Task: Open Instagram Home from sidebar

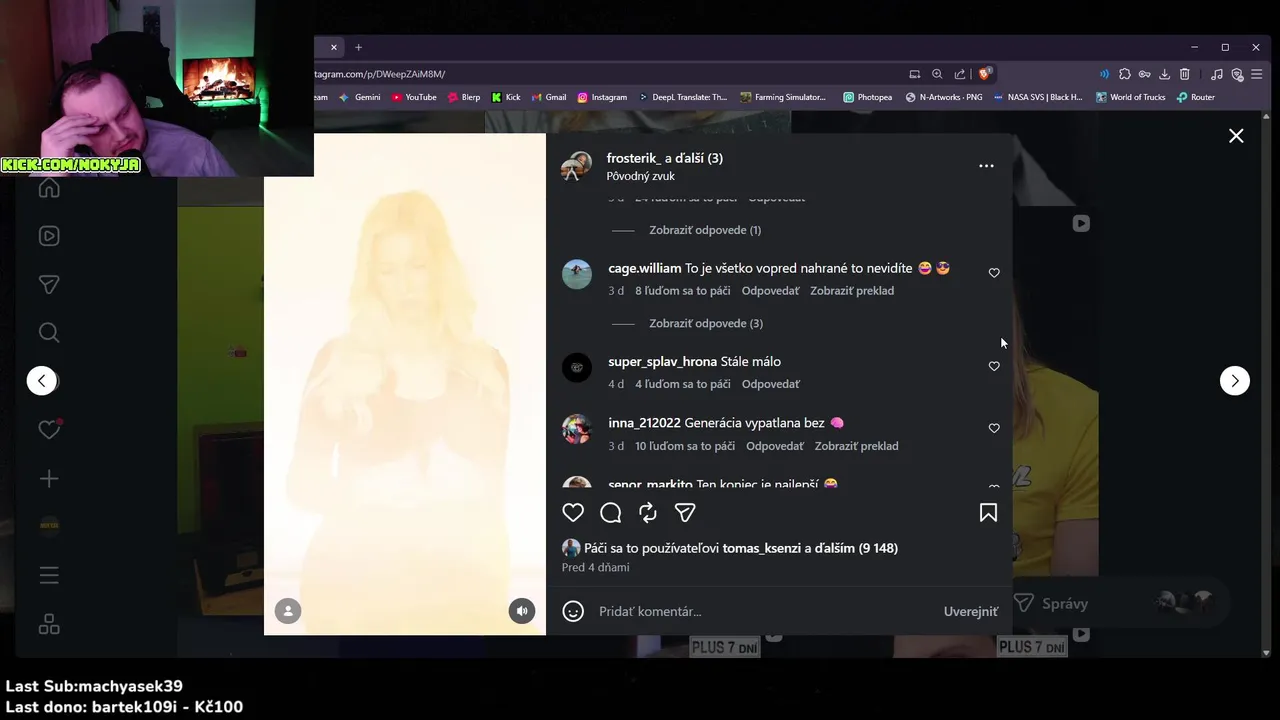Action: click(49, 188)
